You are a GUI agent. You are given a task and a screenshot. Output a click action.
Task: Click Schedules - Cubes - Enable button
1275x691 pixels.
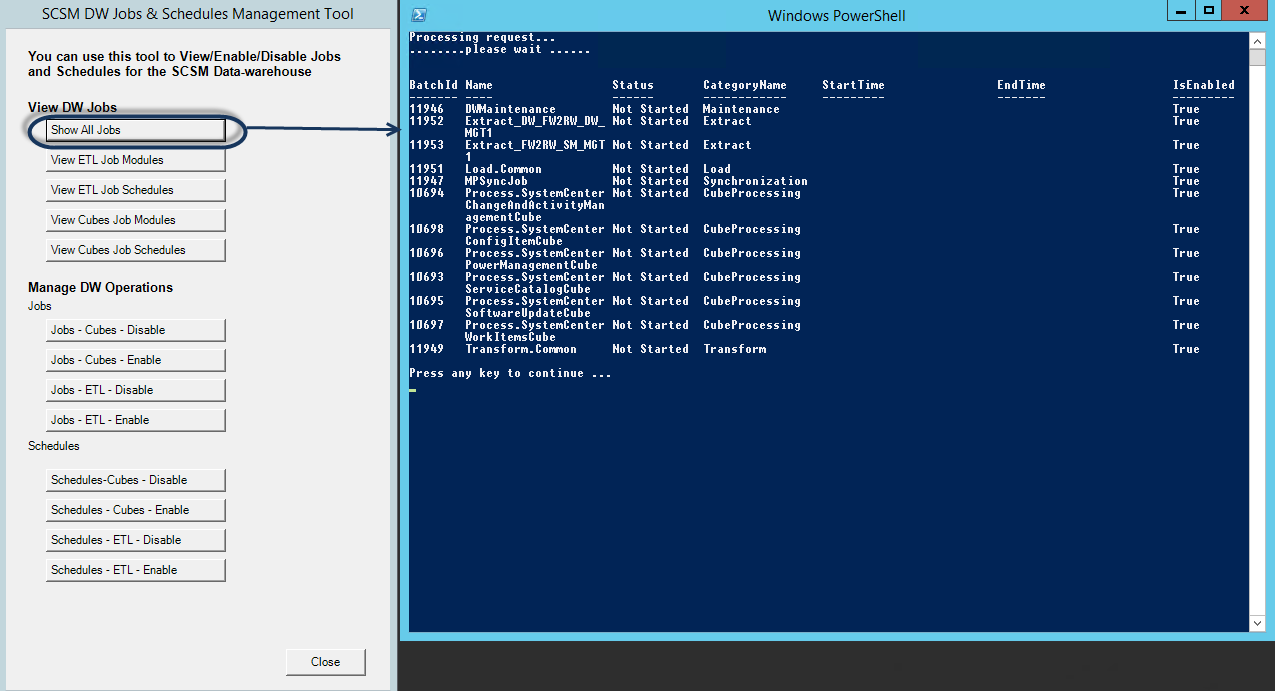click(x=136, y=510)
